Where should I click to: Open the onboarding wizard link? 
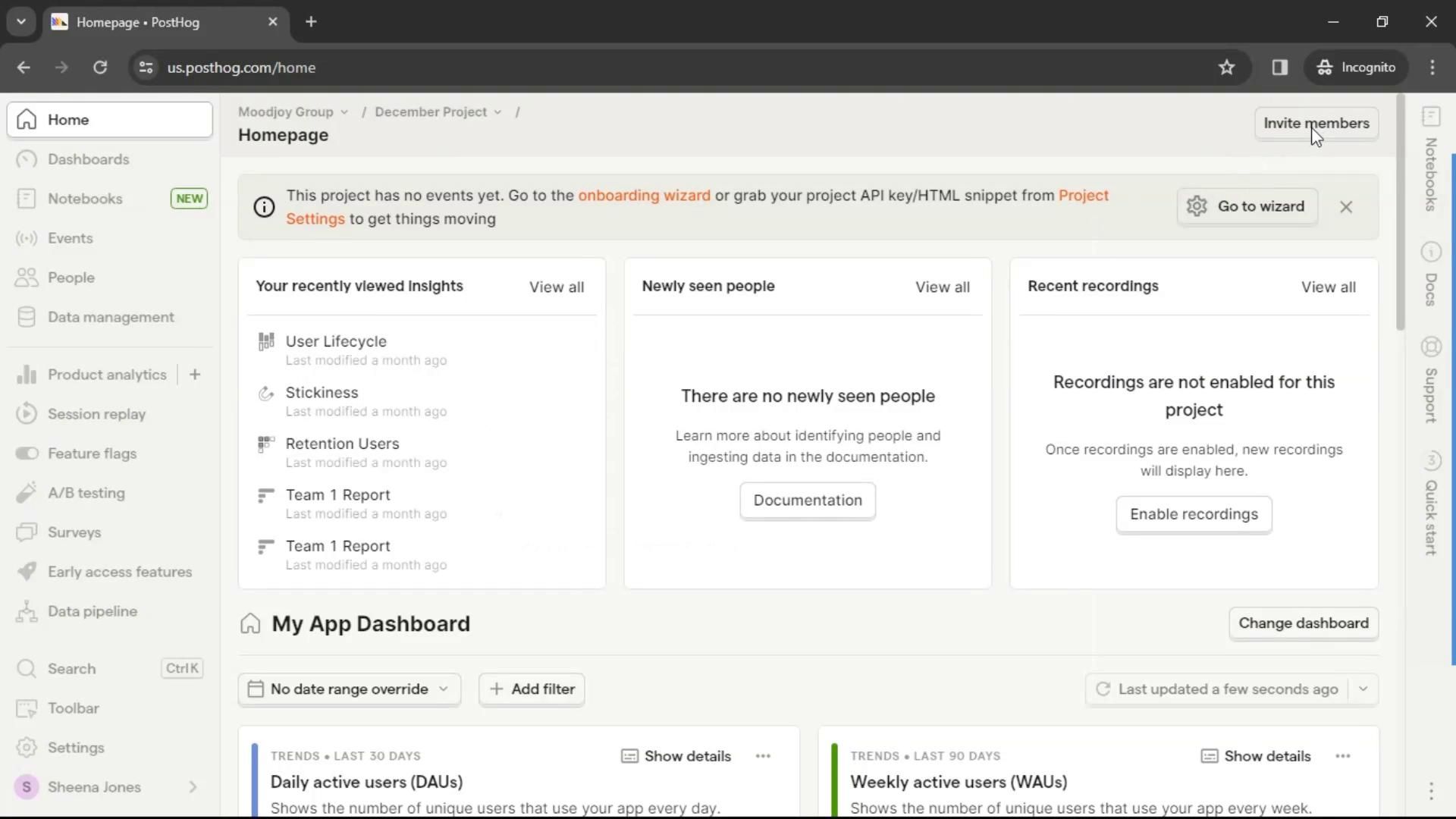coord(644,196)
